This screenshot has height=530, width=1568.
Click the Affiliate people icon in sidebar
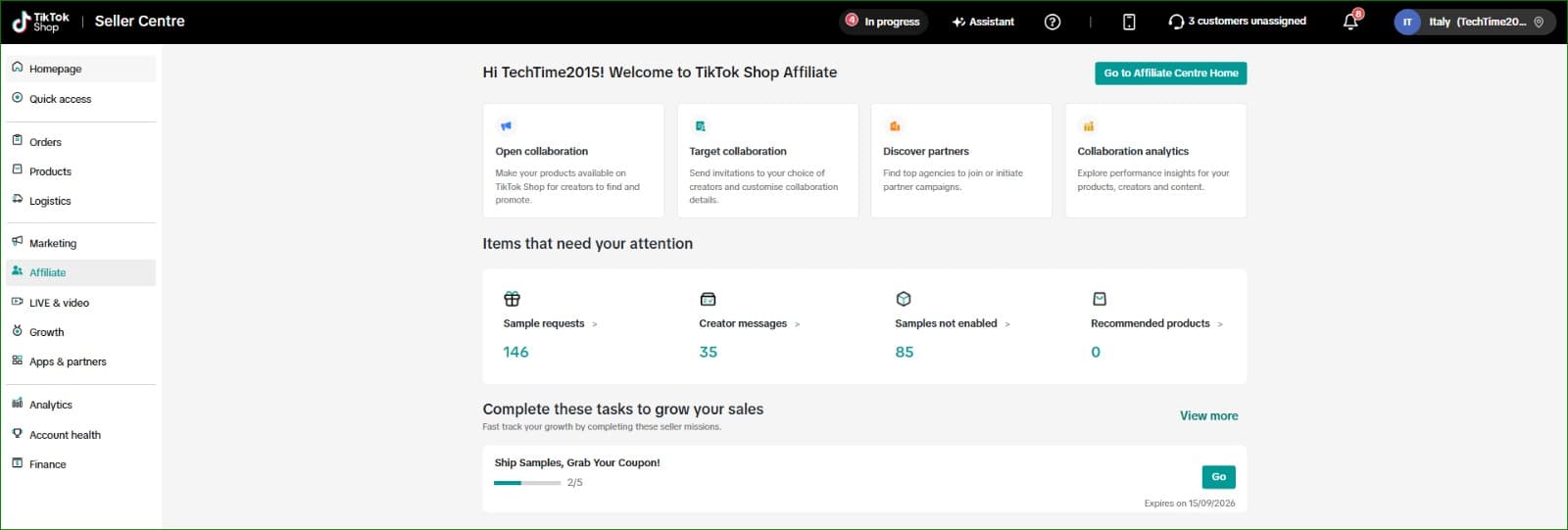[x=17, y=271]
